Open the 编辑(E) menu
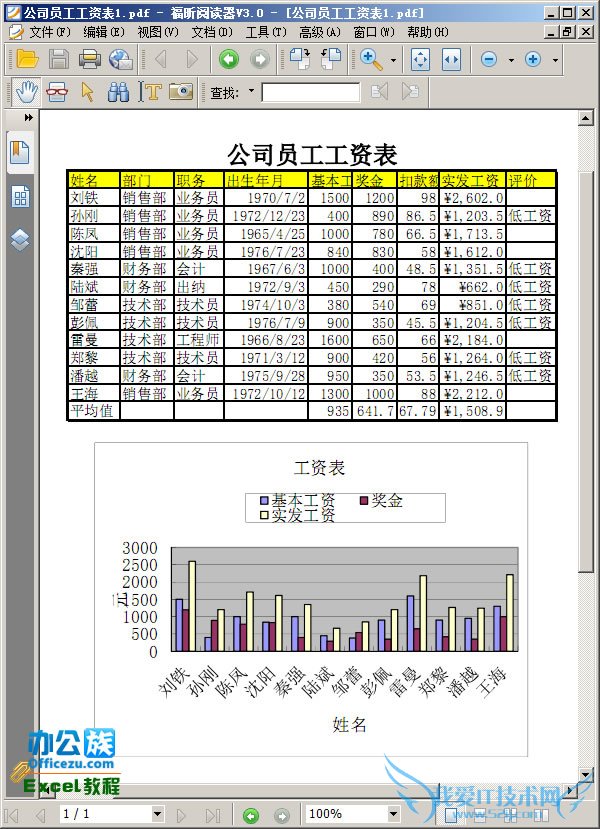 point(104,32)
